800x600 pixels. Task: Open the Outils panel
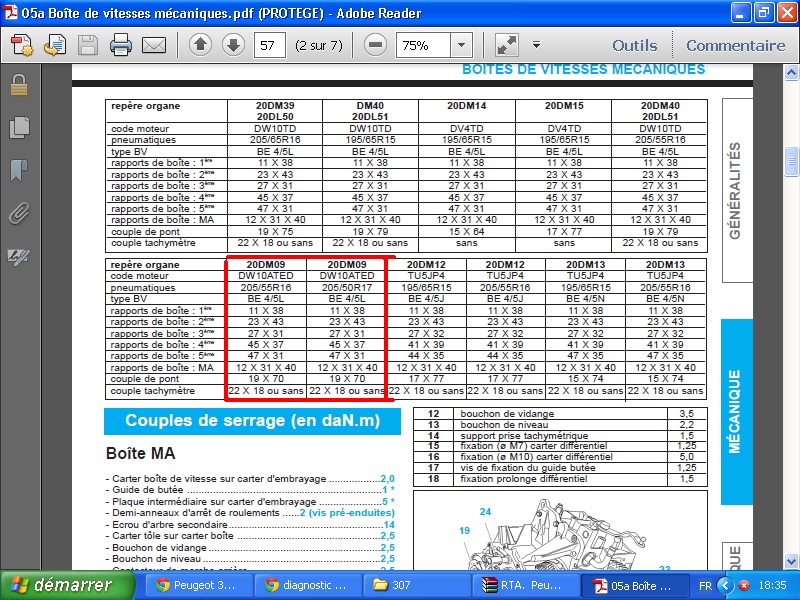[635, 45]
